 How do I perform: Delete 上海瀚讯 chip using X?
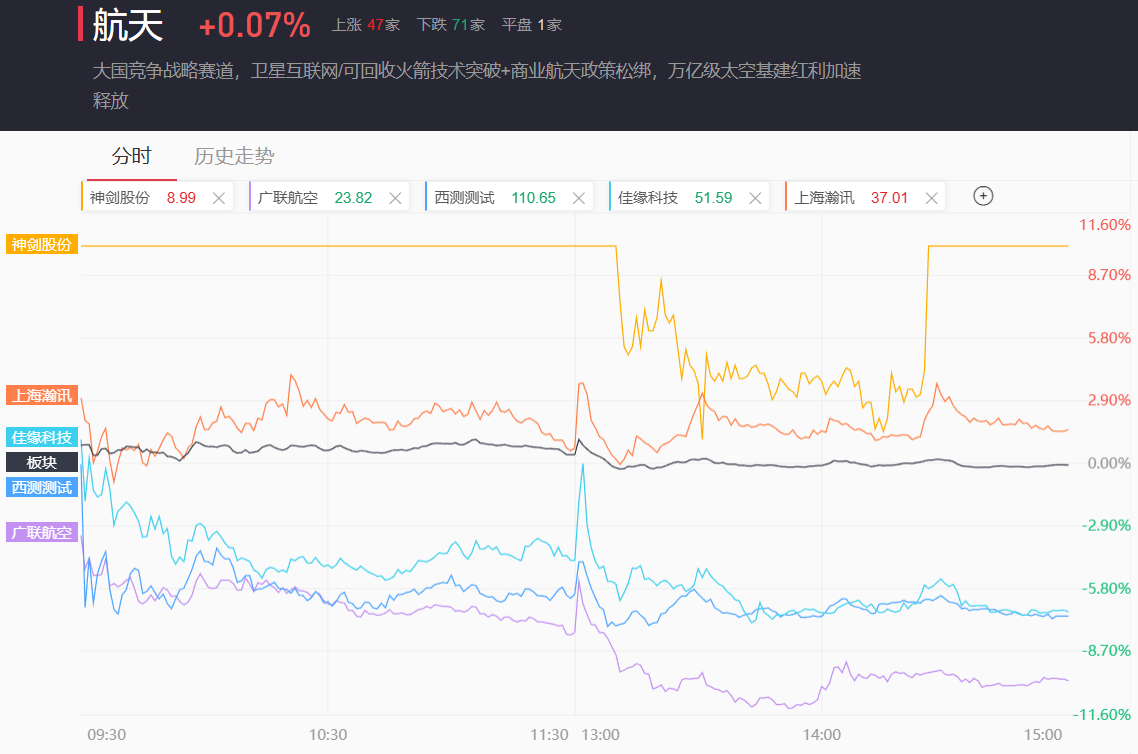click(x=931, y=198)
